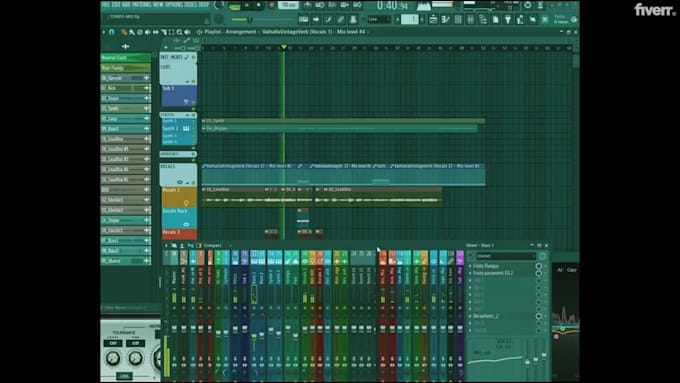Select the Playlist draw pencil tool
The image size is (680, 383).
tap(124, 32)
